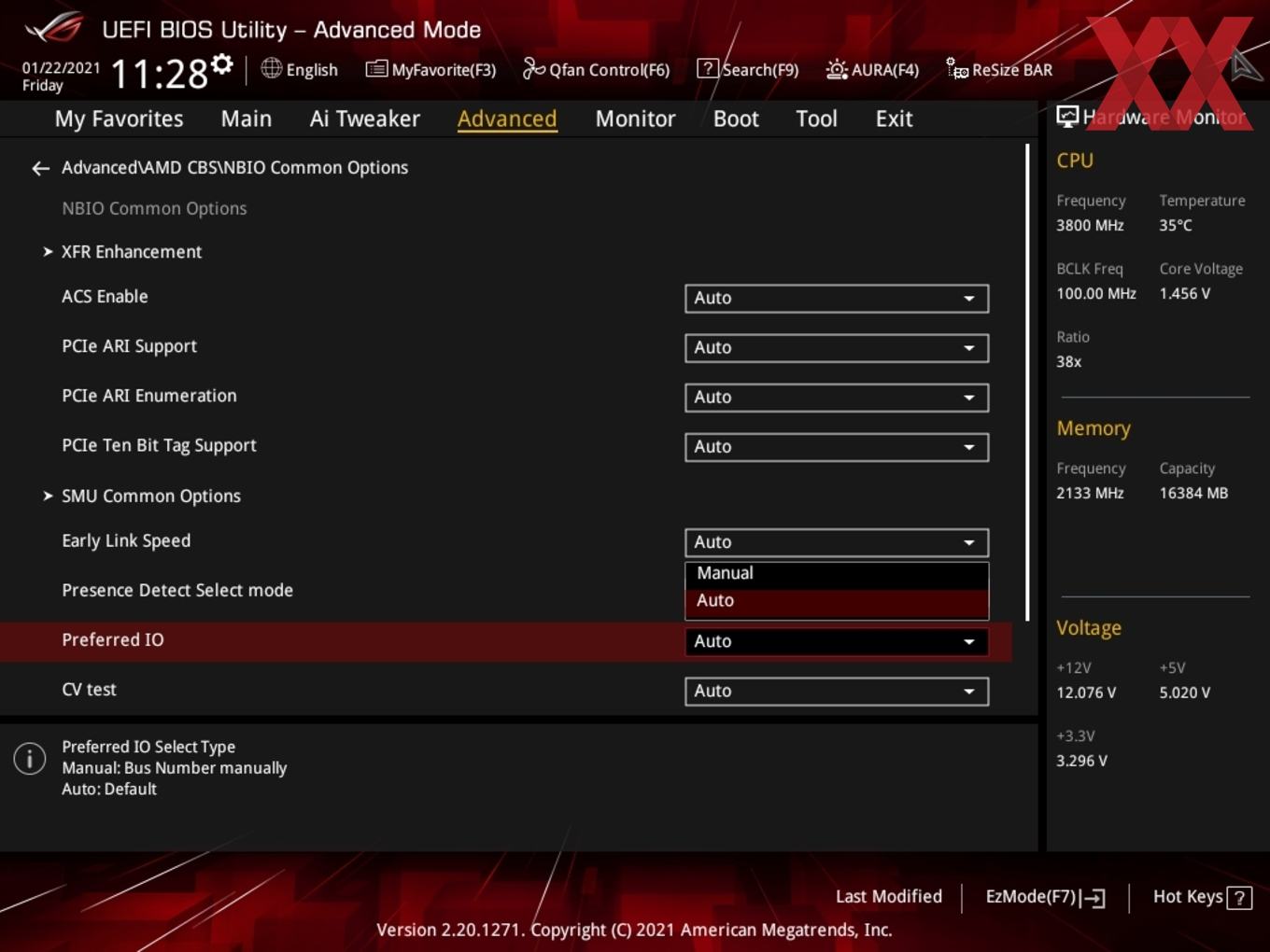Click the Qfan Control fan icon
The width and height of the screenshot is (1270, 952).
[533, 68]
